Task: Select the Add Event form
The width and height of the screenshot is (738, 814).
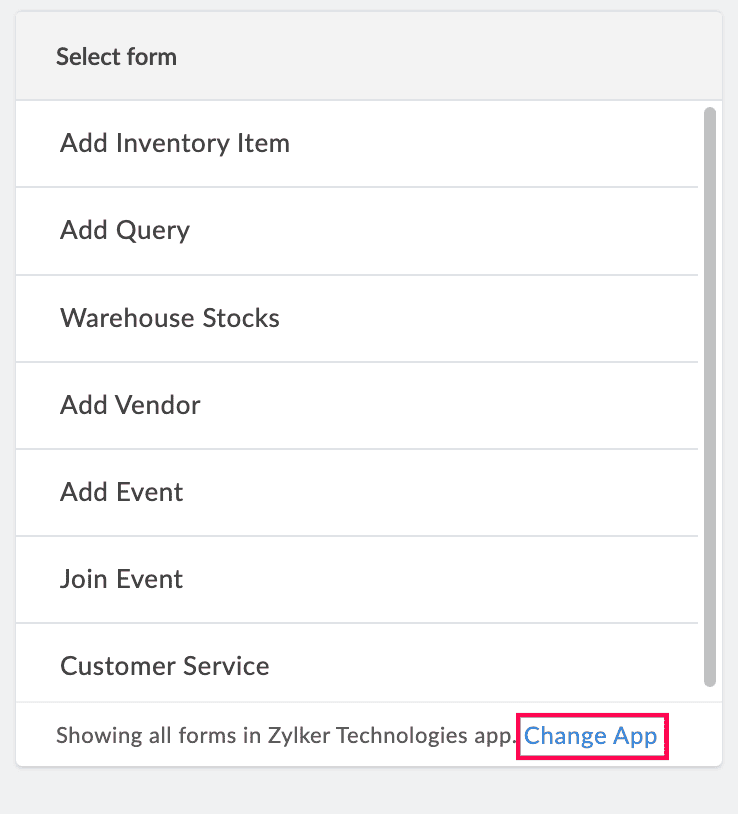Action: pos(122,492)
